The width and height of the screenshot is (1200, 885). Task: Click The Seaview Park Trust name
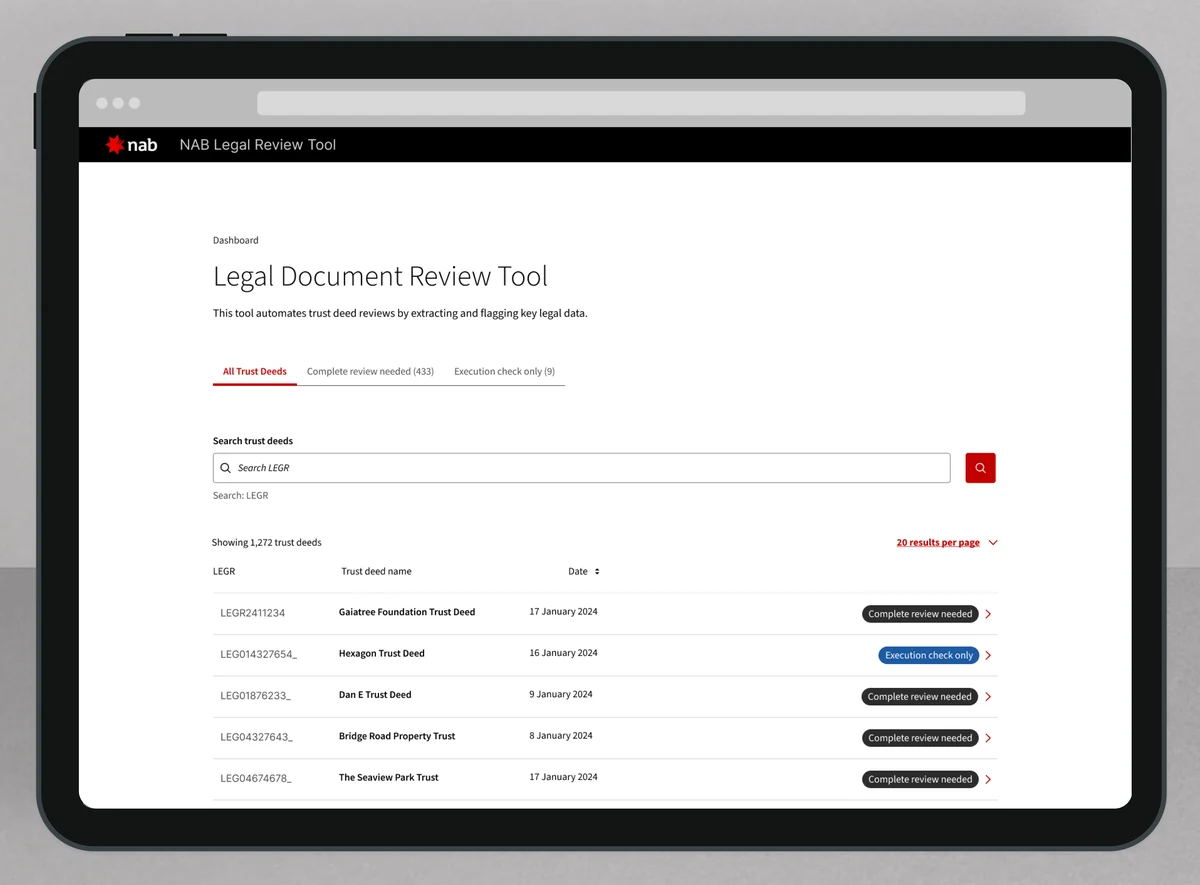tap(389, 778)
